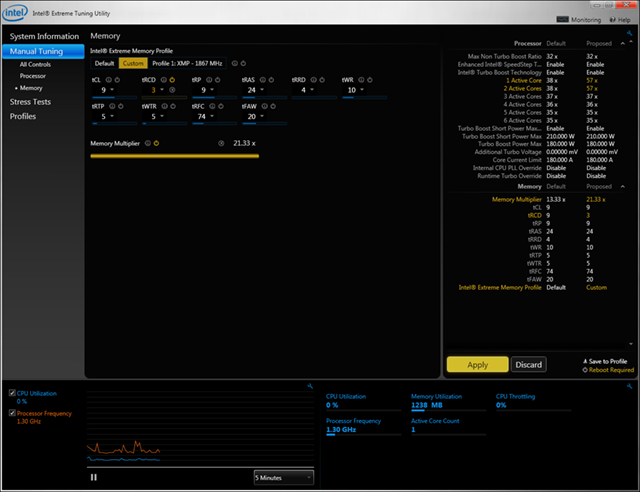
Task: Click the info icon next to Memory Multiplier
Action: (148, 143)
